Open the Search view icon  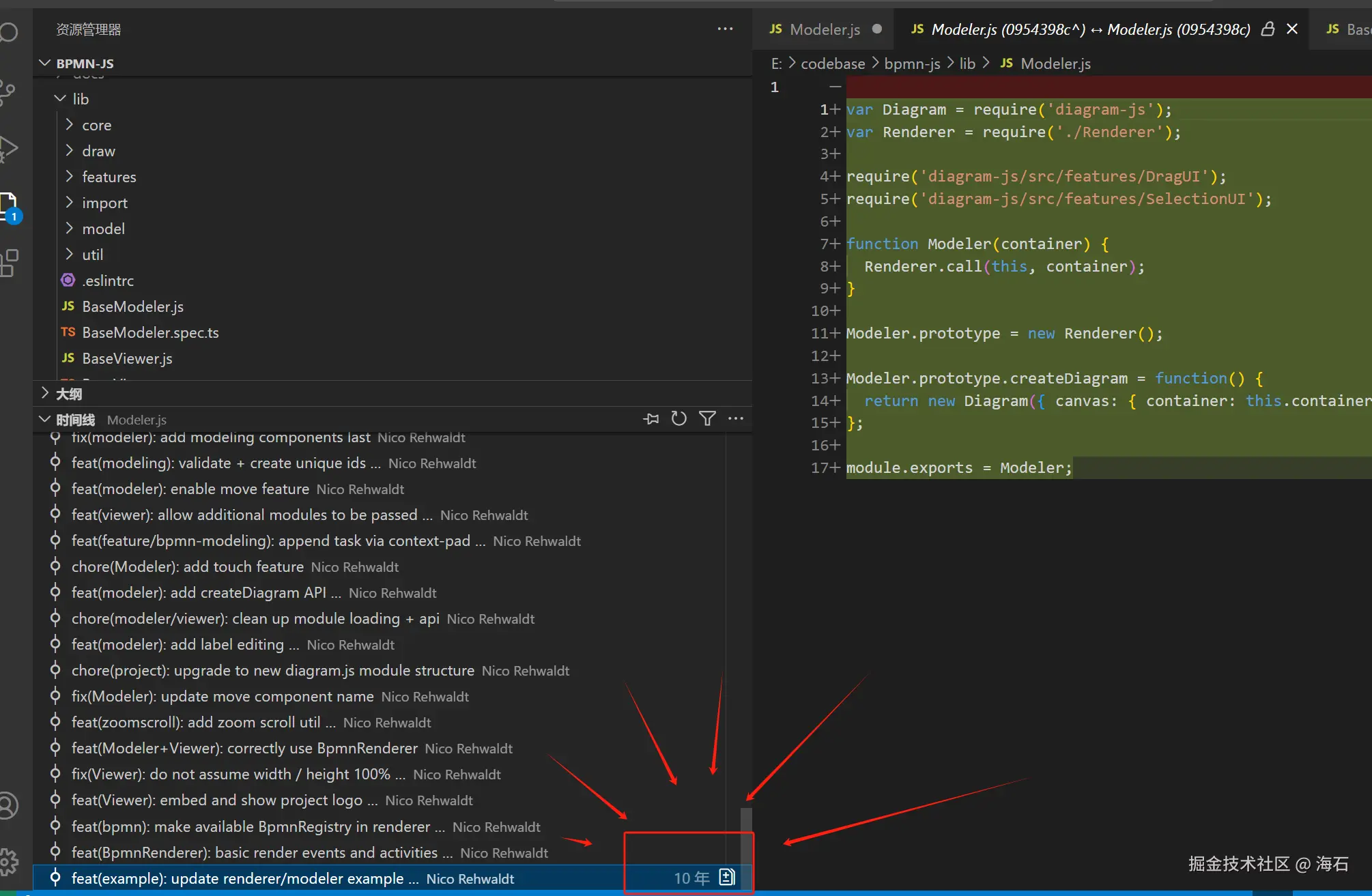point(8,32)
